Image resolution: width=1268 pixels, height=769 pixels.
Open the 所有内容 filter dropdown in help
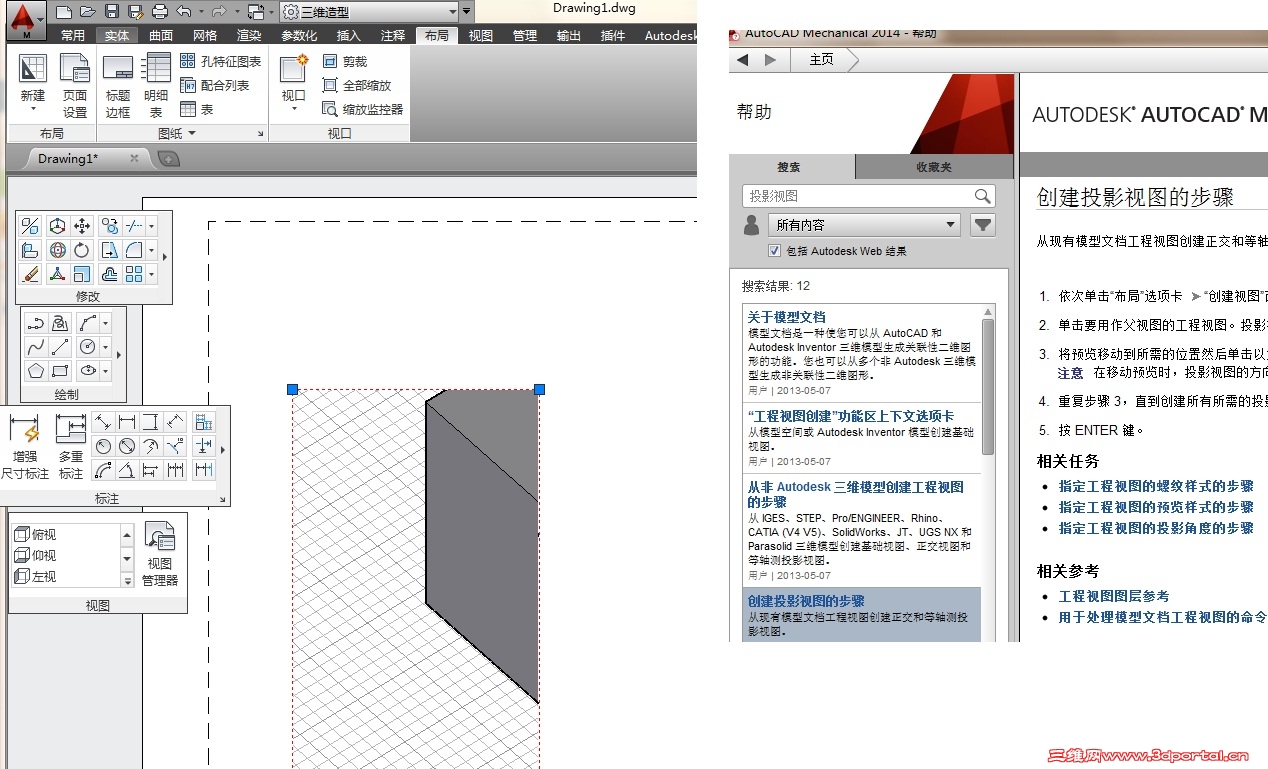(864, 225)
